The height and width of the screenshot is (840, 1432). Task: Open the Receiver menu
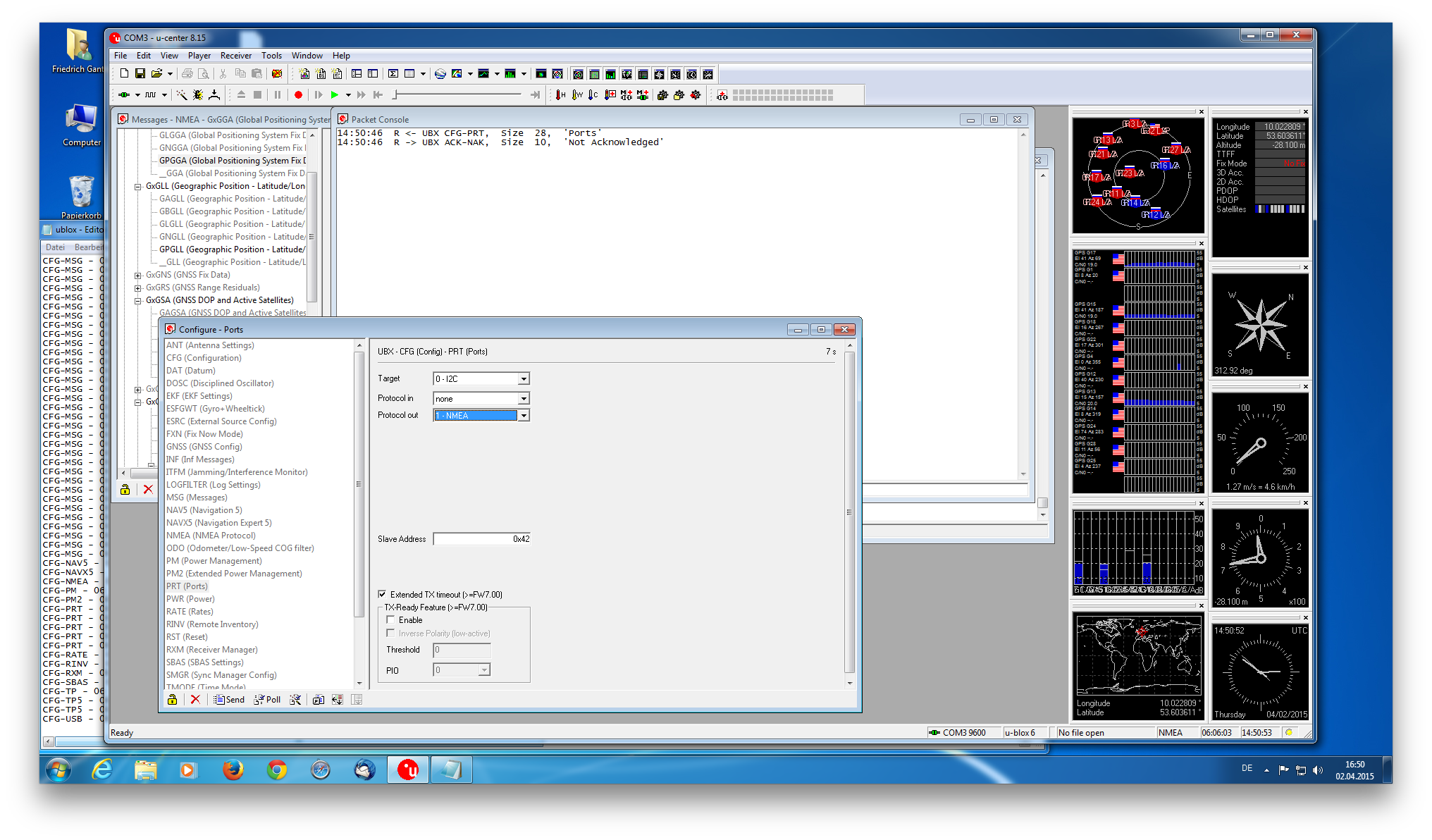(235, 56)
